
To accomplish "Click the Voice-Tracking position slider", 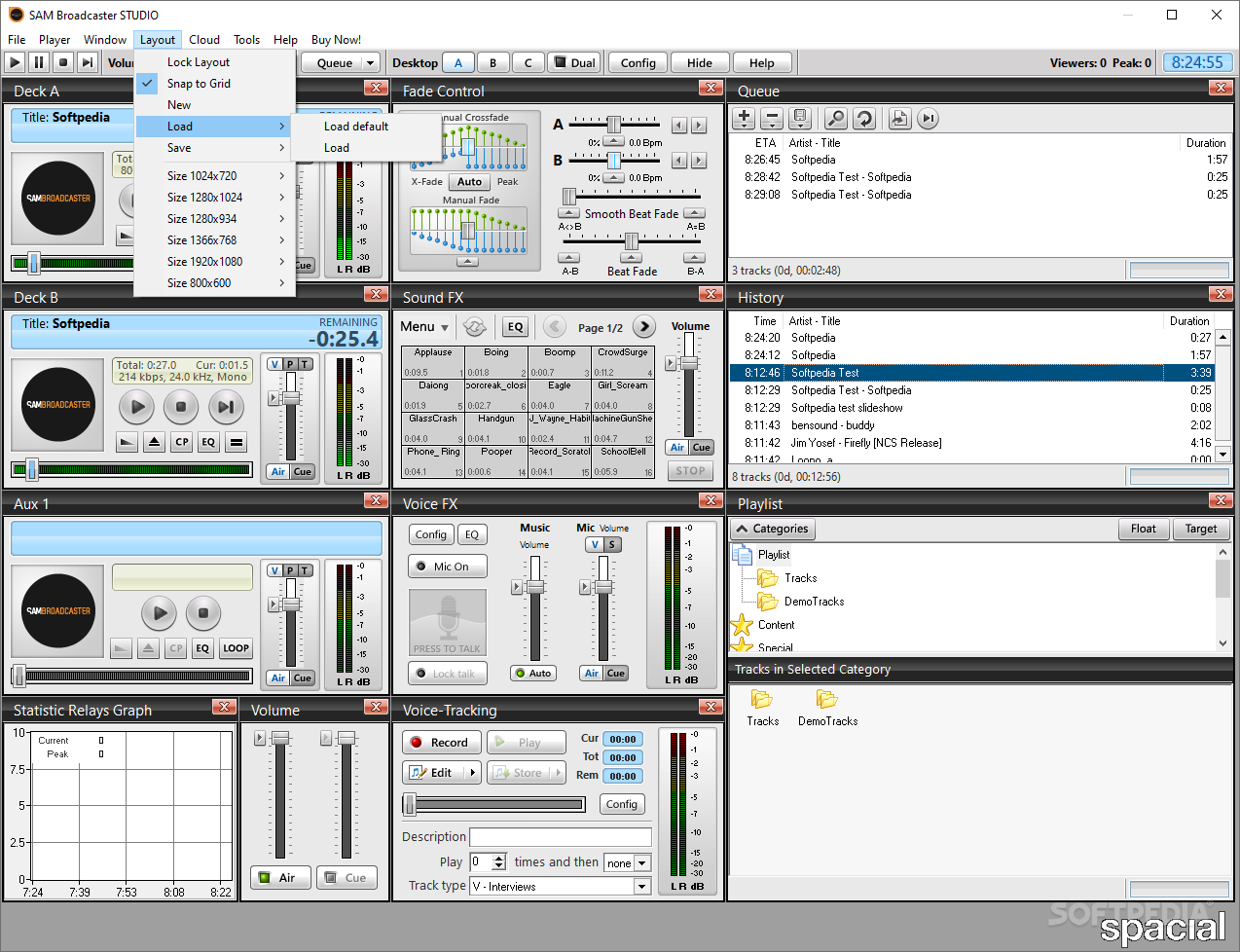I will pyautogui.click(x=494, y=805).
